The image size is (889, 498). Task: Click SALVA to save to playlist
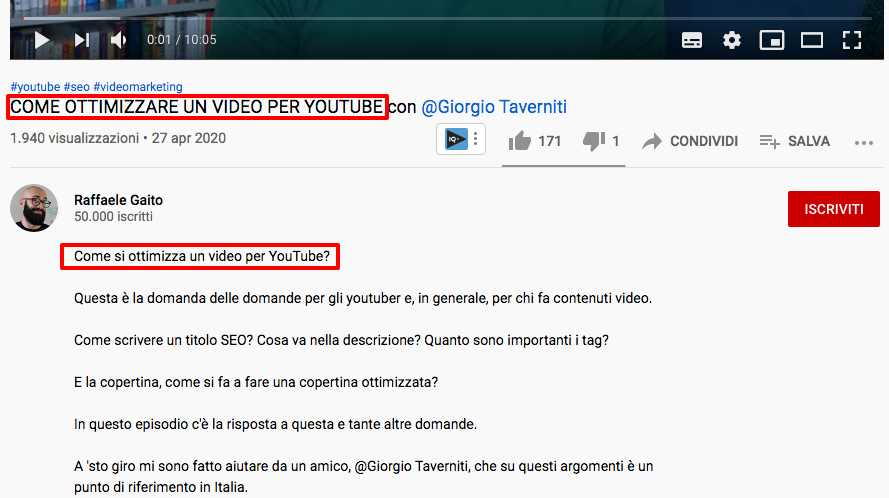click(794, 141)
